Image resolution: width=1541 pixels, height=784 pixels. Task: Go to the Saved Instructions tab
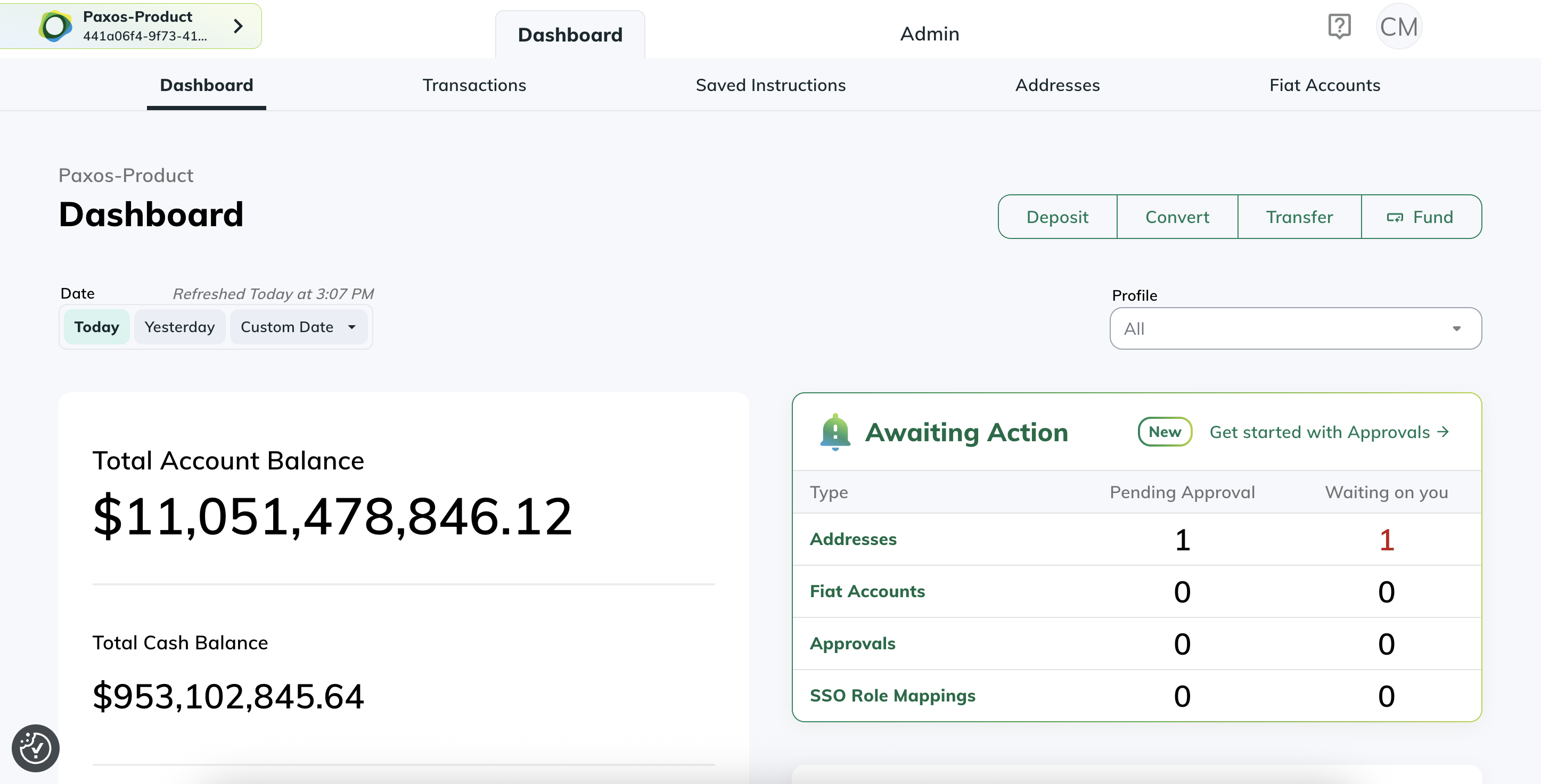coord(770,86)
